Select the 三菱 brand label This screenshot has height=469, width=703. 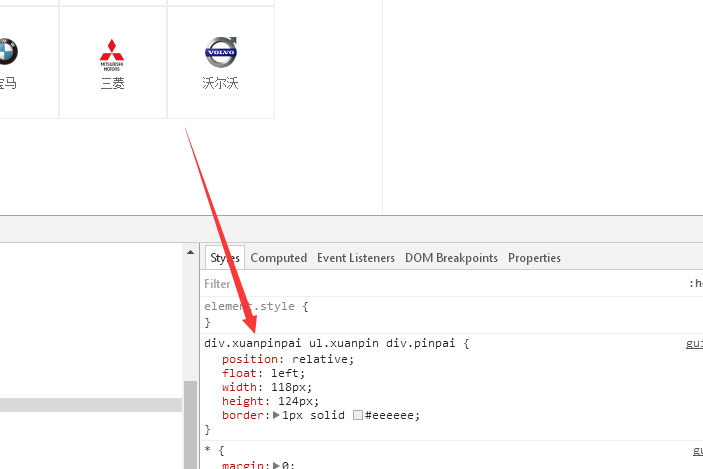112,83
